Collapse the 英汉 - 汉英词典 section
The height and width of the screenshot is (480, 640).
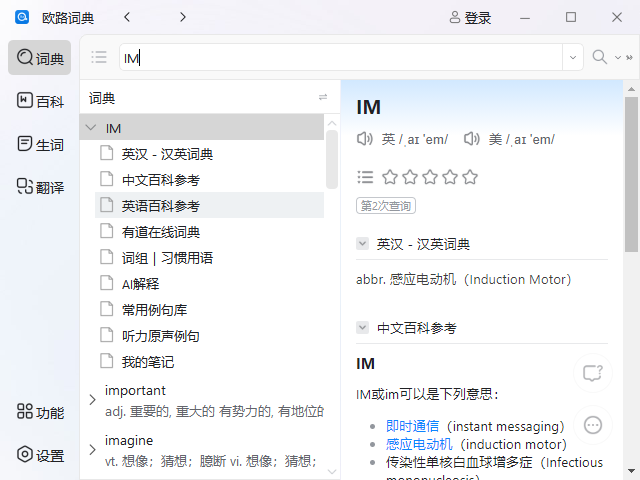pyautogui.click(x=362, y=244)
